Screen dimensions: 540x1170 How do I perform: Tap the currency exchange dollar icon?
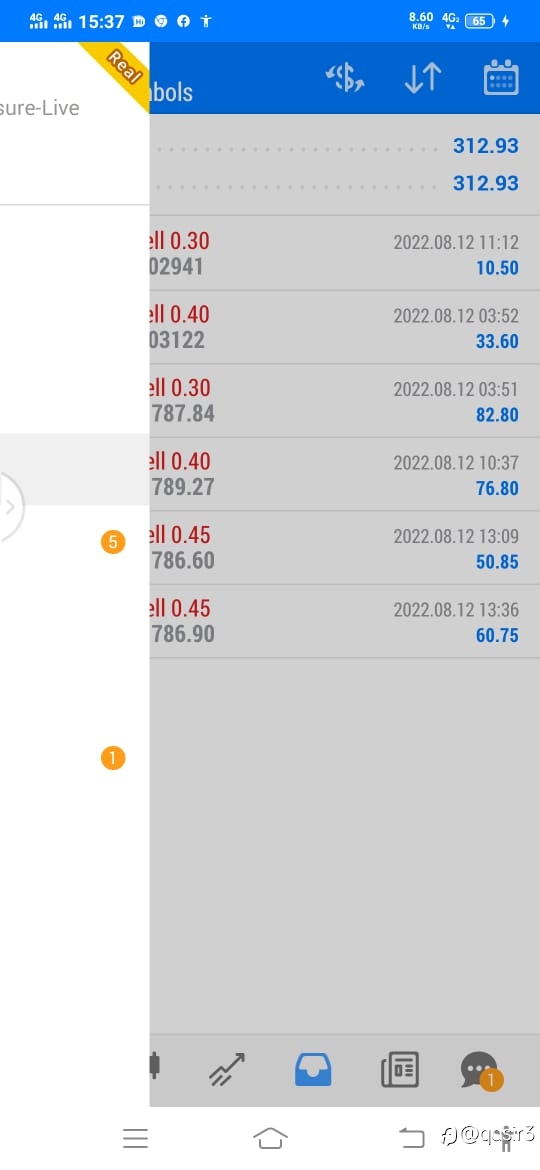tap(345, 78)
